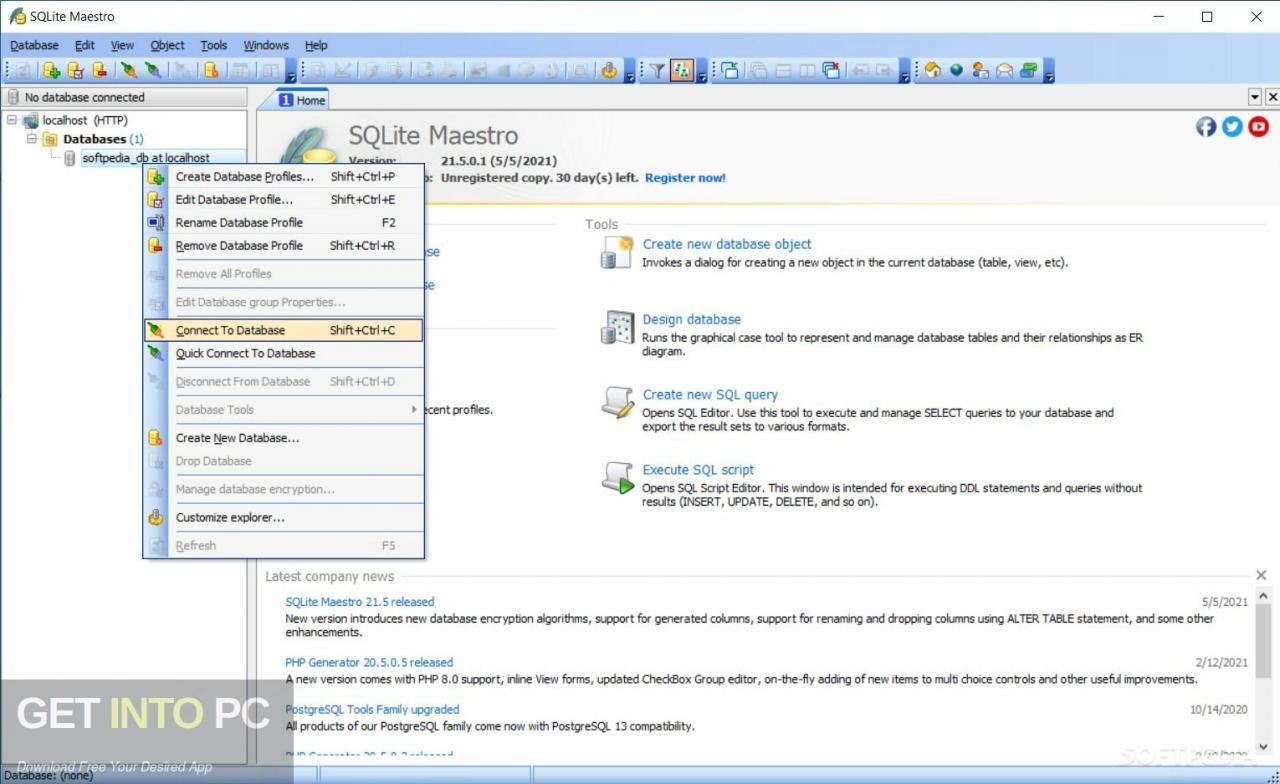Click the filter funnel toolbar icon
This screenshot has width=1280, height=784.
657,70
